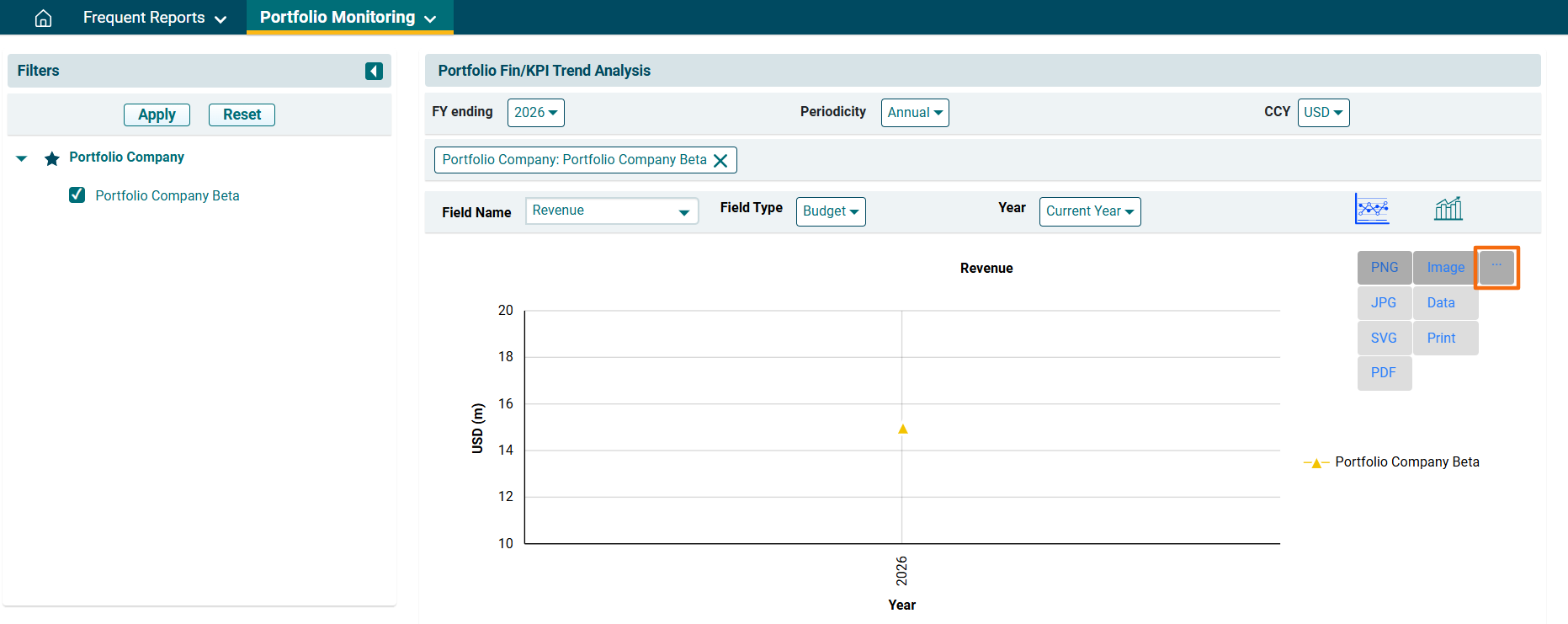Open the Frequent Reports menu
The width and height of the screenshot is (1568, 624).
154,18
